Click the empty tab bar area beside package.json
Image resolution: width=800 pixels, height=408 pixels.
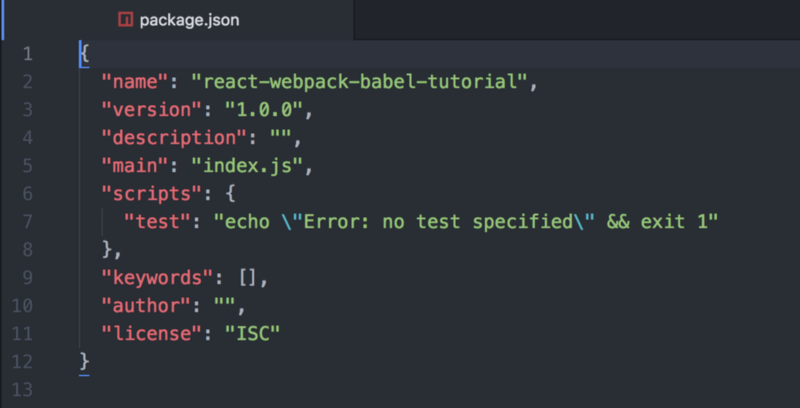coord(577,20)
